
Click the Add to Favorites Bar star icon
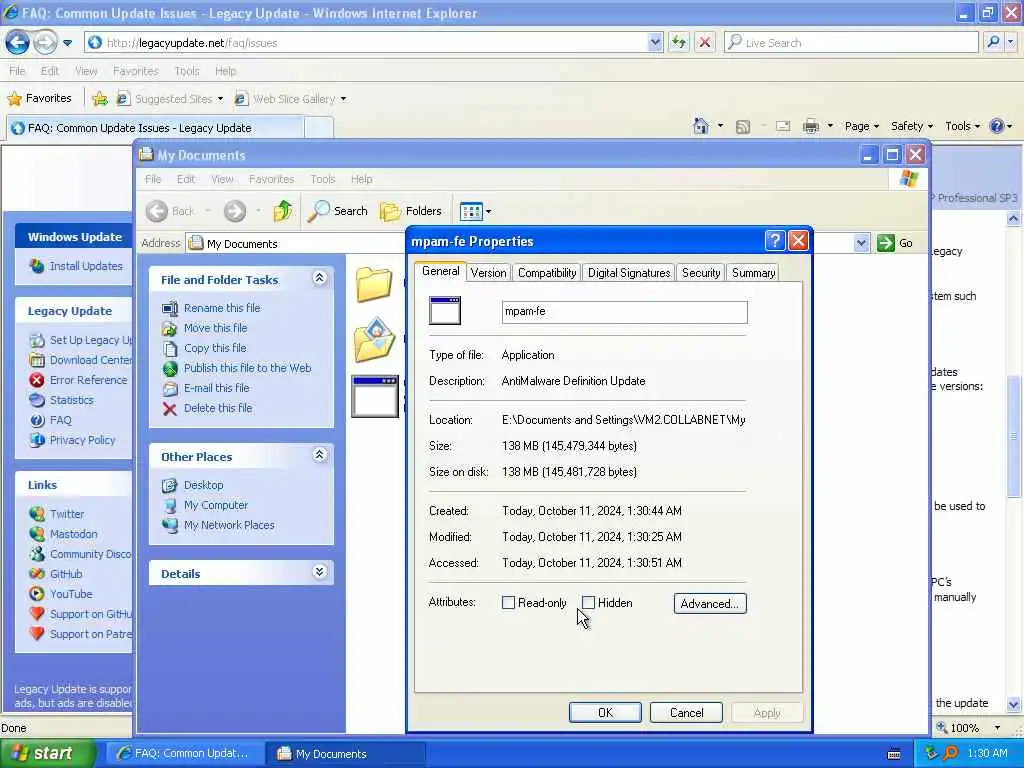click(x=100, y=99)
